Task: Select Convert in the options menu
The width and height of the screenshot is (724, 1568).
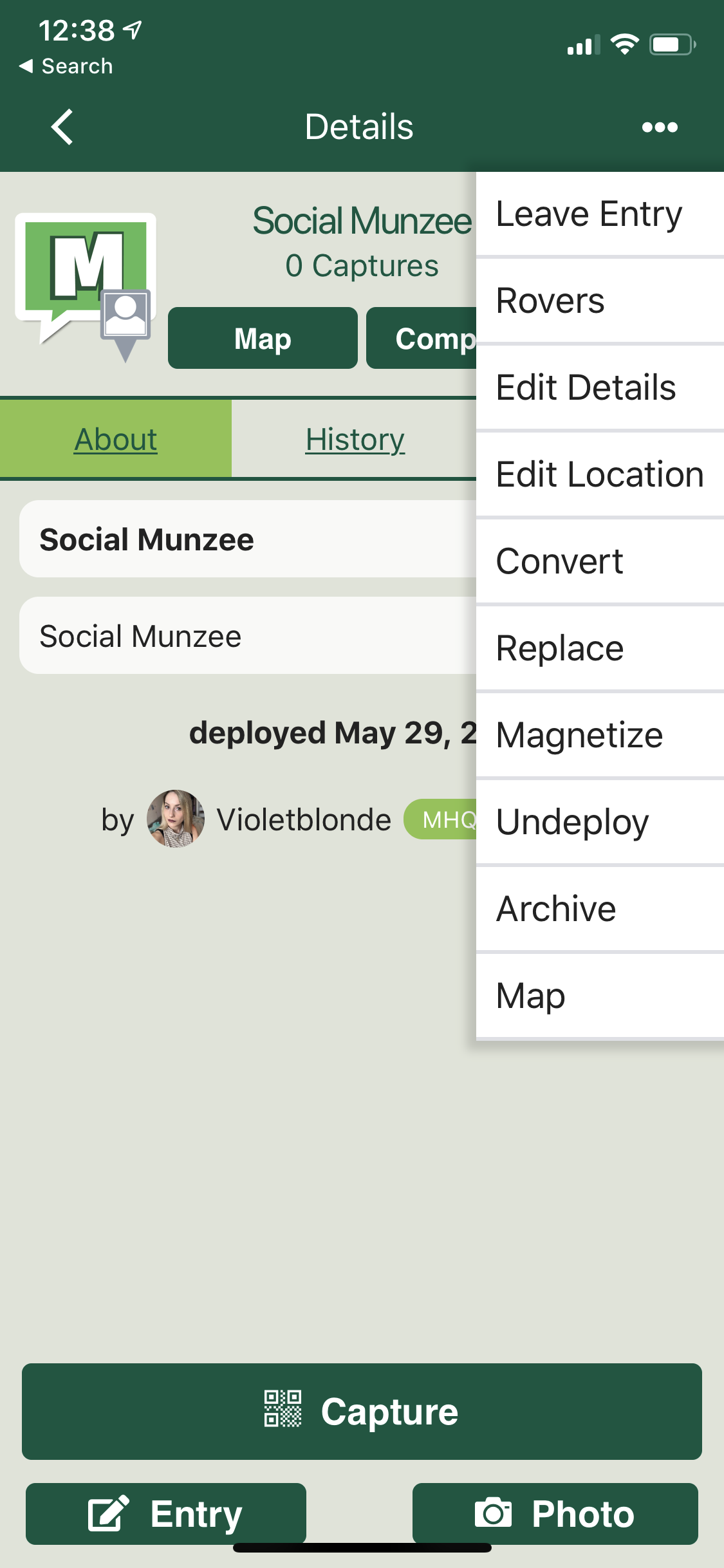Action: coord(600,561)
